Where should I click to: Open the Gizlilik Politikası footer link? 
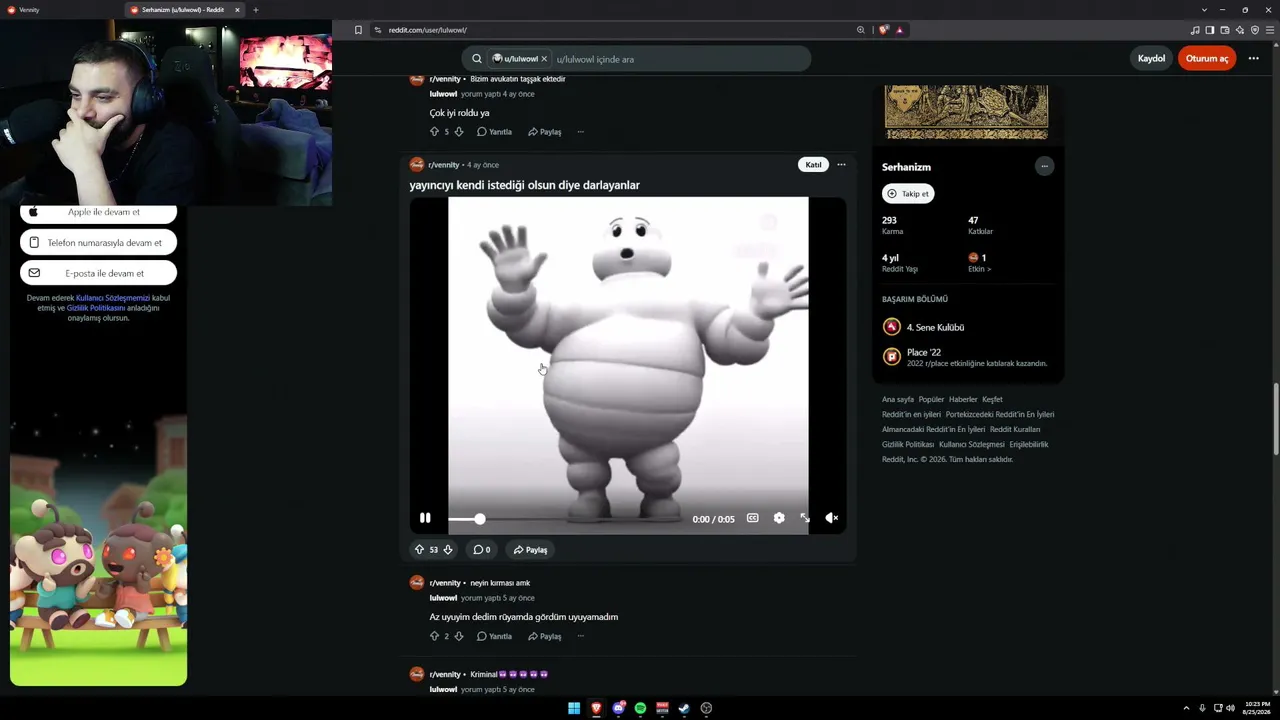click(908, 445)
